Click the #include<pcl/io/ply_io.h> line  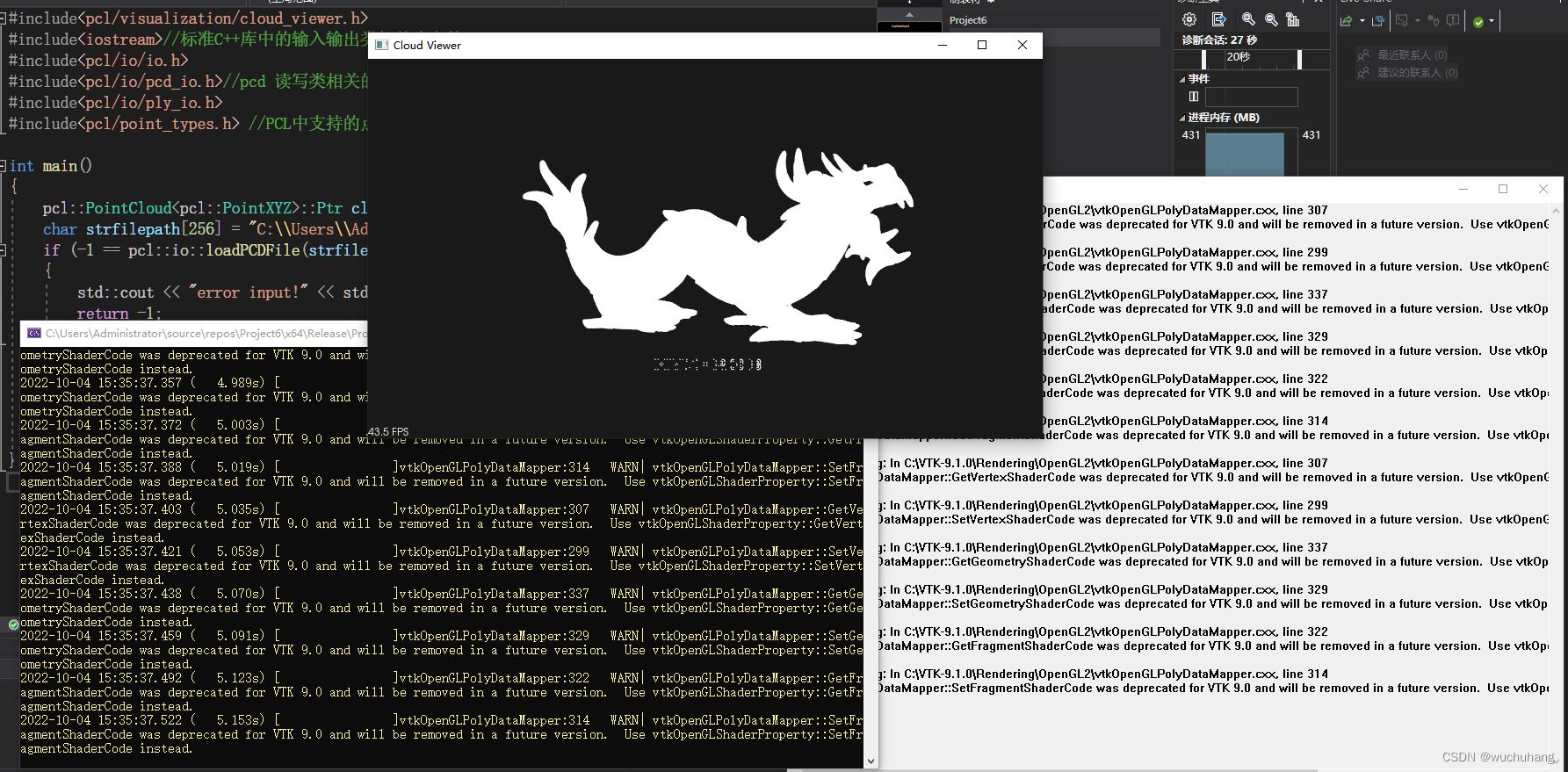point(115,102)
